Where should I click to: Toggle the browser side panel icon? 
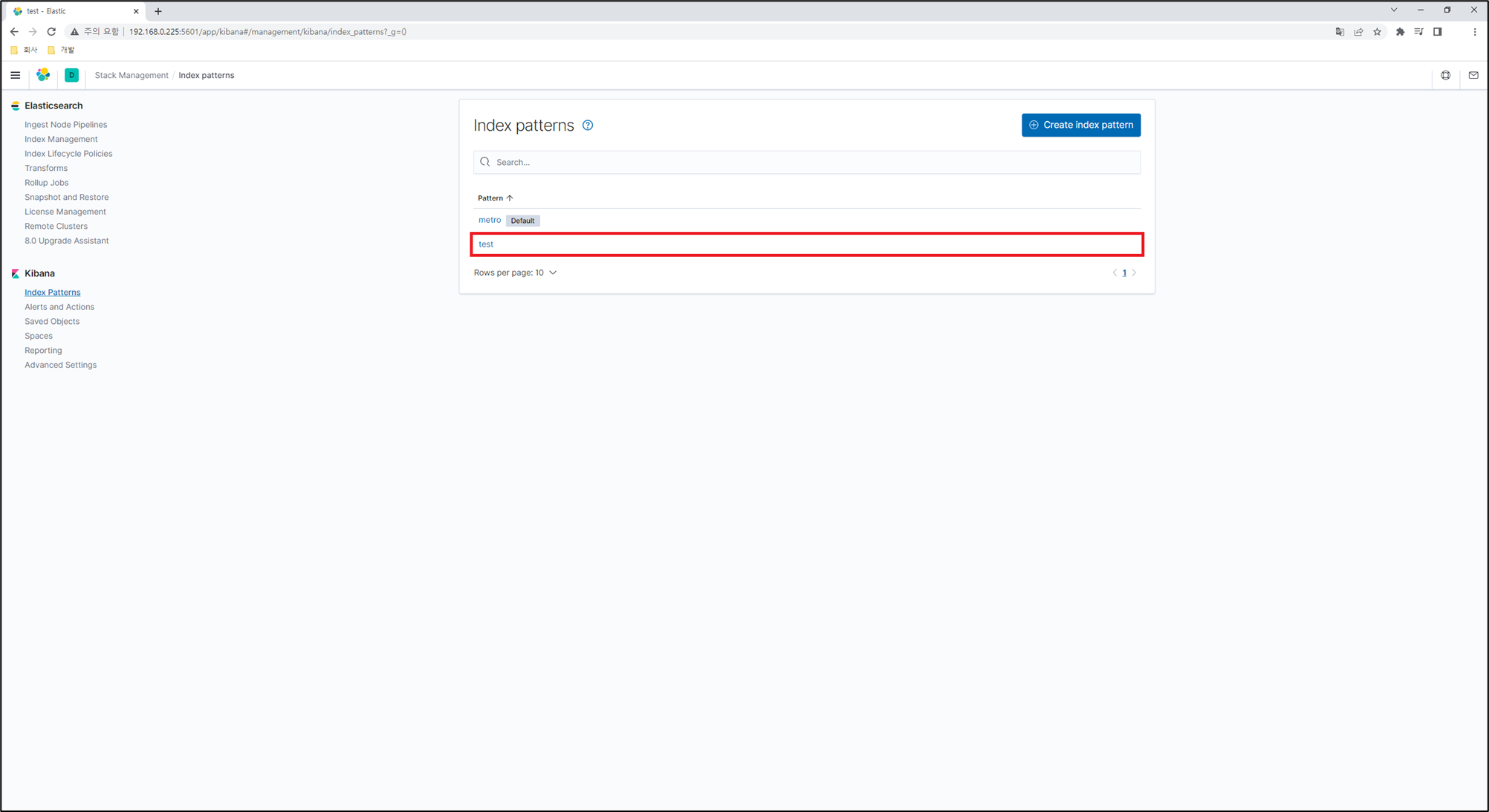coord(1438,32)
